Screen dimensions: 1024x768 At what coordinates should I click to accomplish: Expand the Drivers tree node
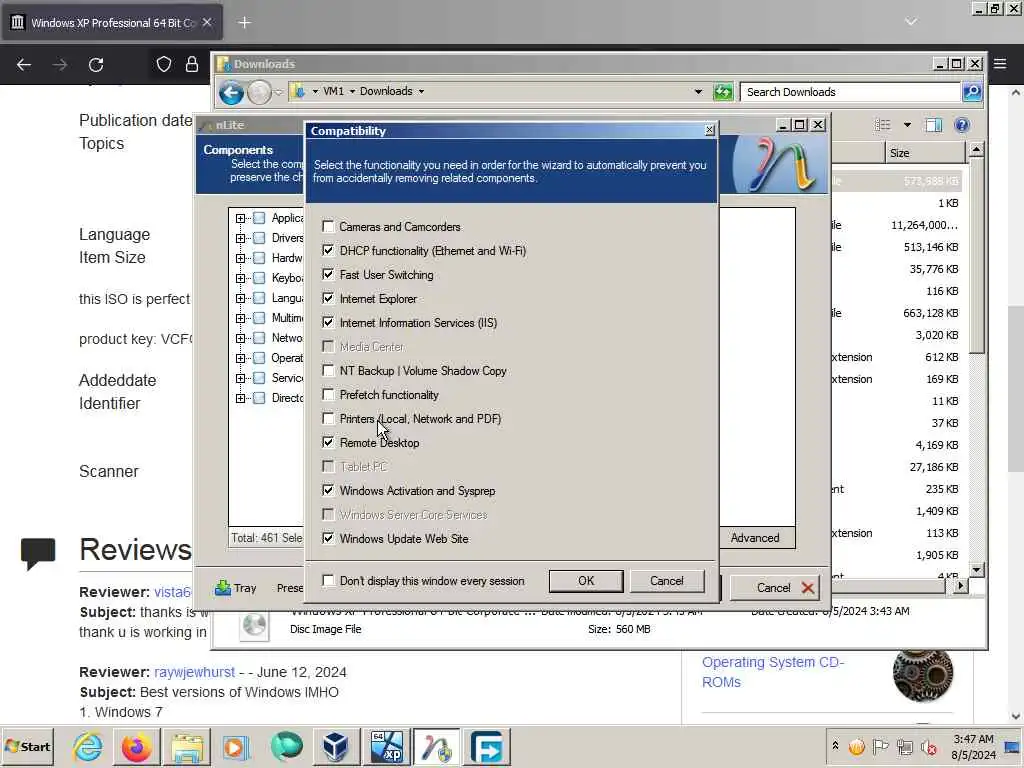240,238
